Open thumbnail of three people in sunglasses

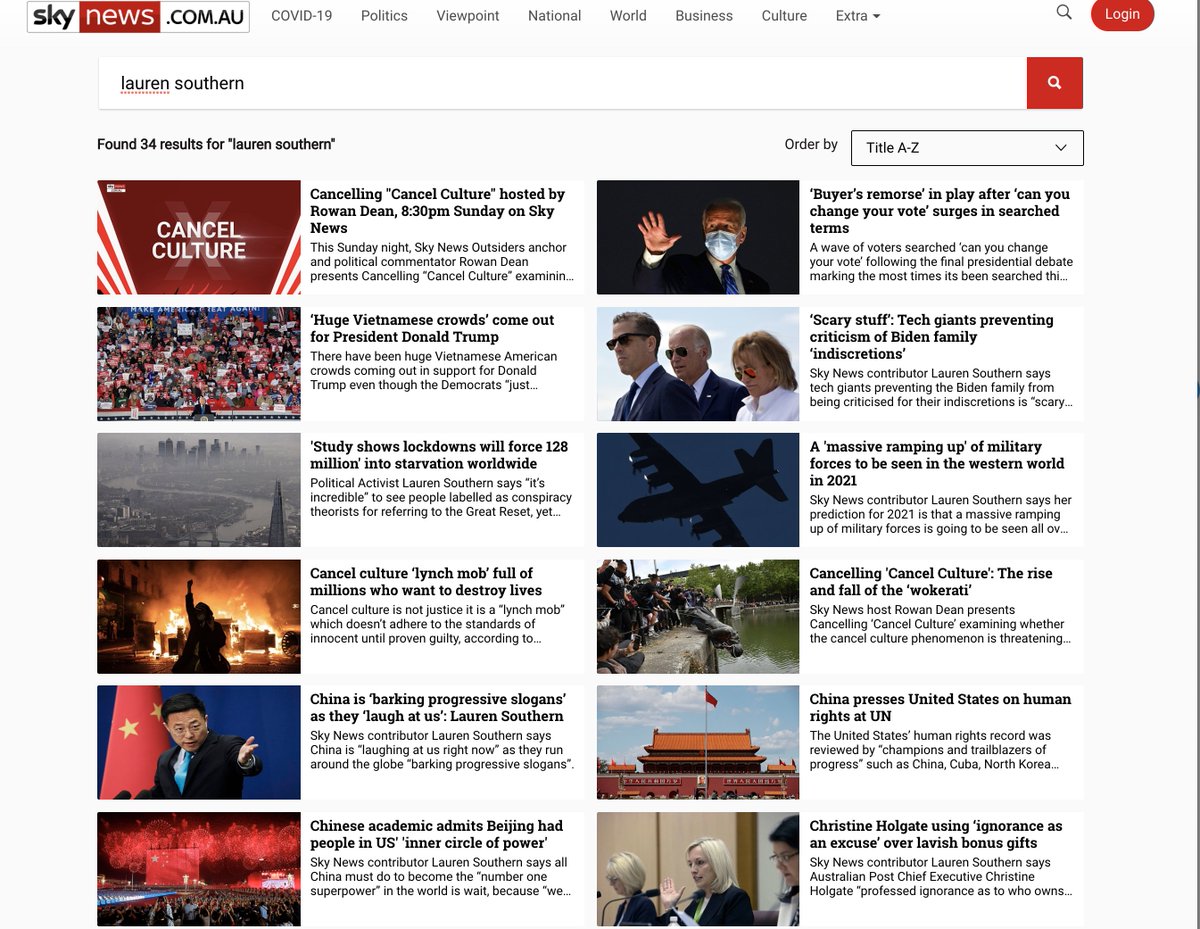click(698, 364)
